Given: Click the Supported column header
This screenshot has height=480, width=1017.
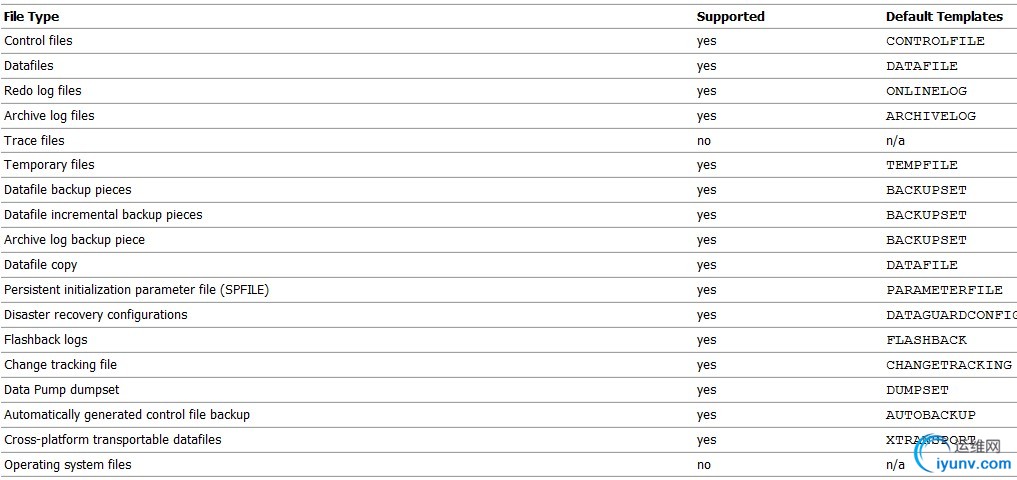Looking at the screenshot, I should point(730,16).
